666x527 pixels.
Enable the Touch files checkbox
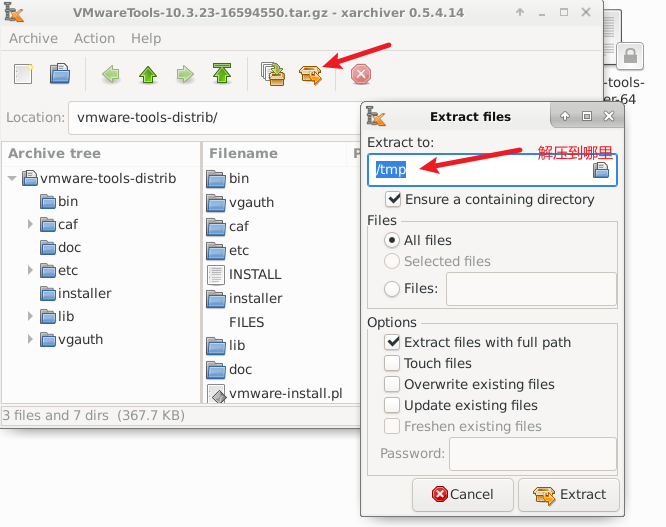click(393, 363)
